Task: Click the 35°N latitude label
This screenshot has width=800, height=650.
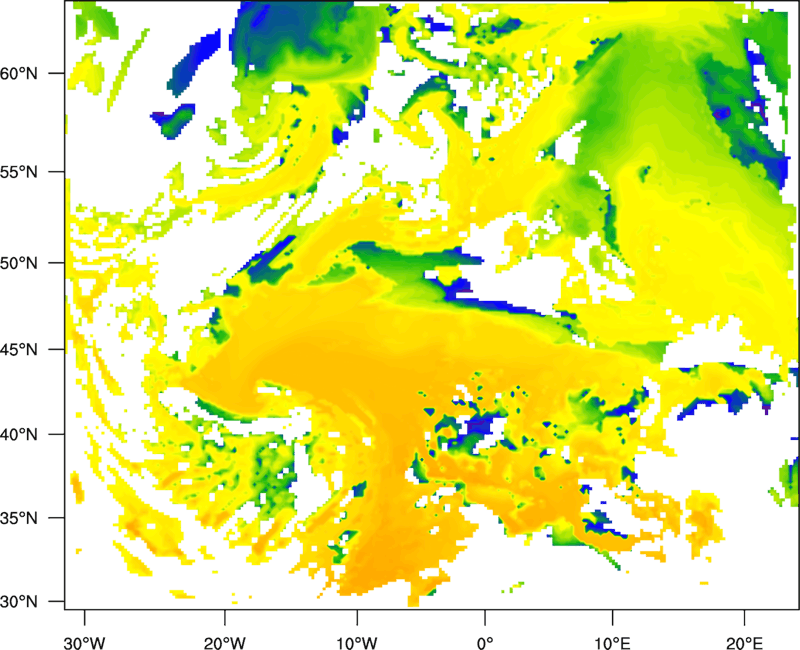Action: (x=19, y=518)
